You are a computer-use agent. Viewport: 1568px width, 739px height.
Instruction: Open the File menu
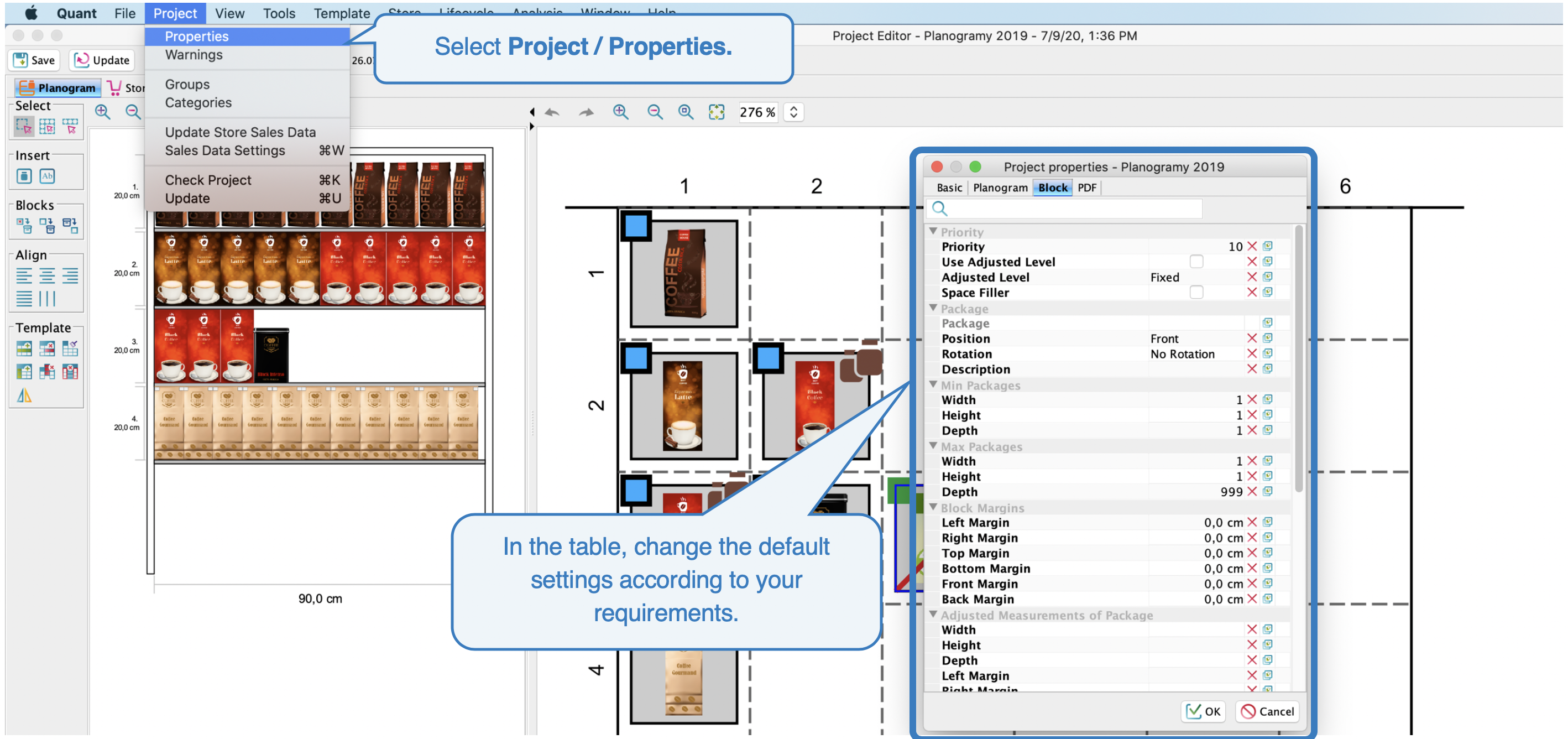[x=125, y=13]
